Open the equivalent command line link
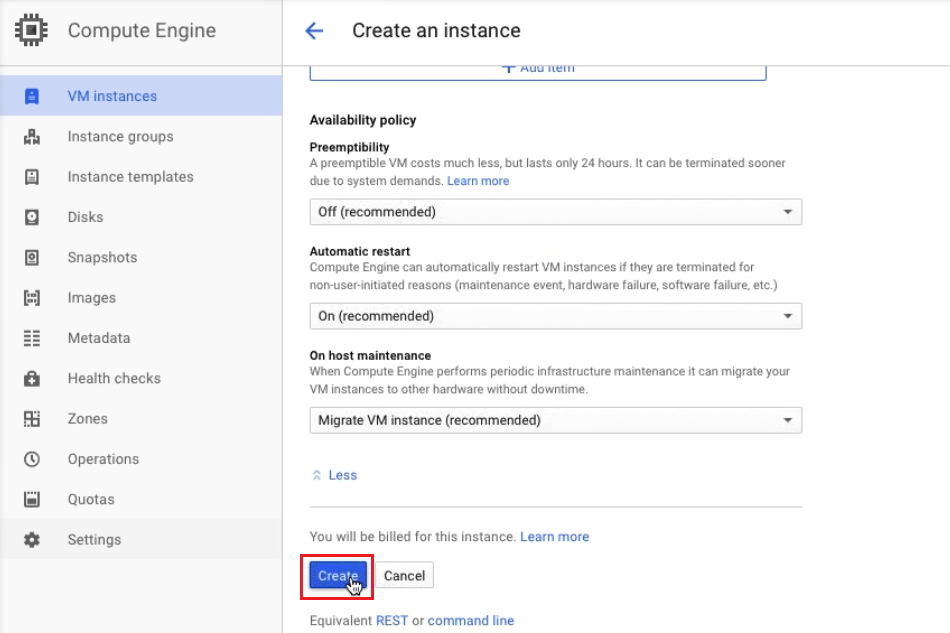 pos(471,621)
